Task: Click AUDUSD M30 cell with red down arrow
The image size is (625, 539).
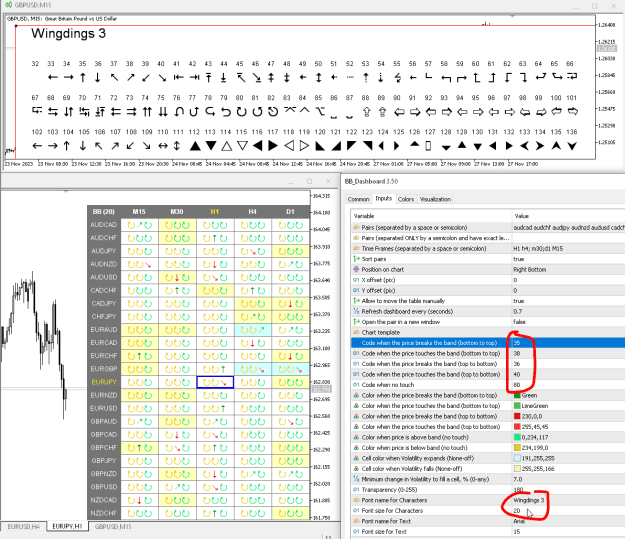Action: coord(177,277)
